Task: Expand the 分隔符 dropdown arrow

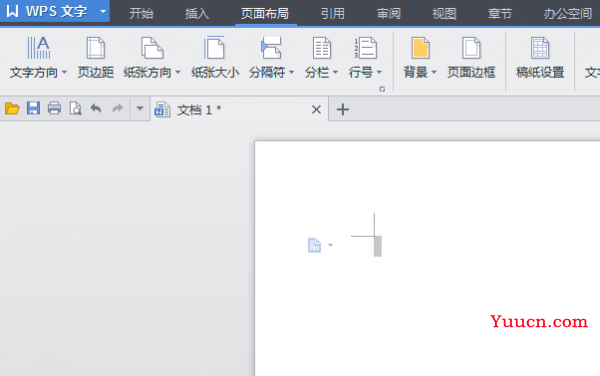Action: click(292, 72)
